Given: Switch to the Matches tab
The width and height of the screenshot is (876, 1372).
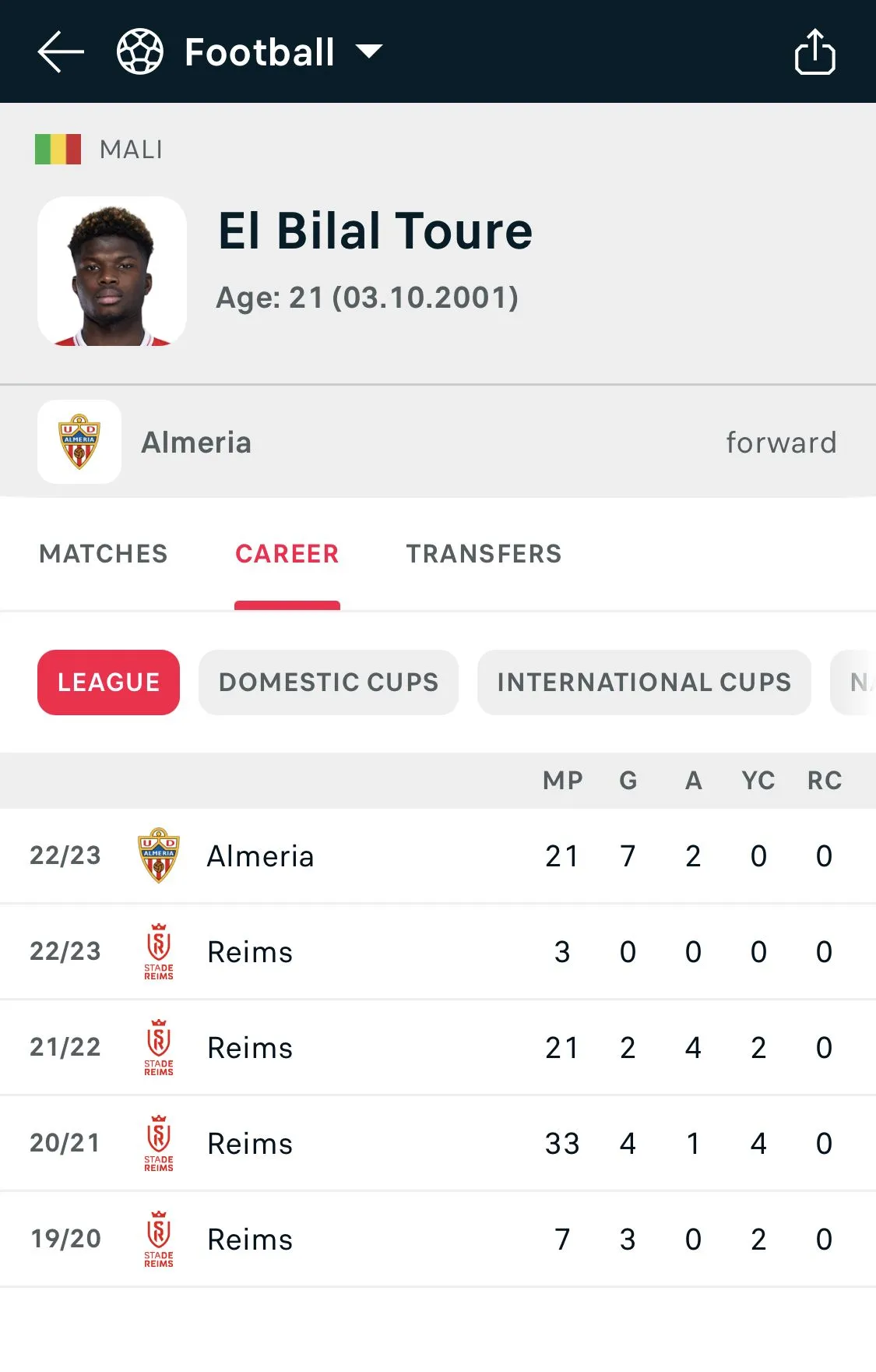Looking at the screenshot, I should coord(104,554).
